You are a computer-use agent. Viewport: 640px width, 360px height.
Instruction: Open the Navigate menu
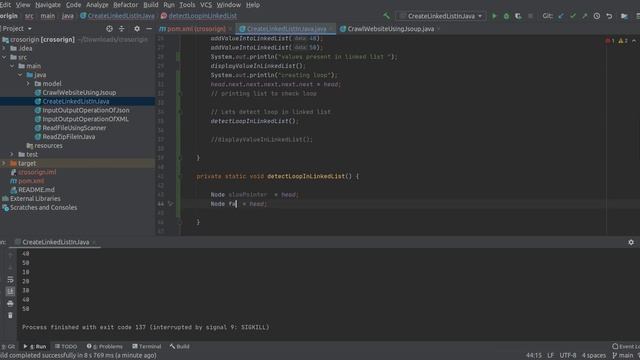48,5
